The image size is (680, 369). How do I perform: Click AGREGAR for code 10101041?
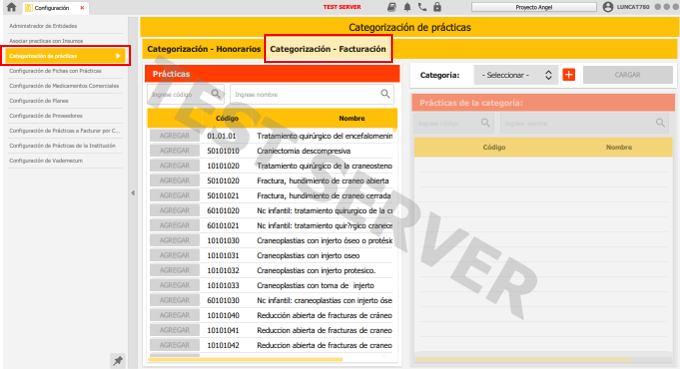point(174,330)
